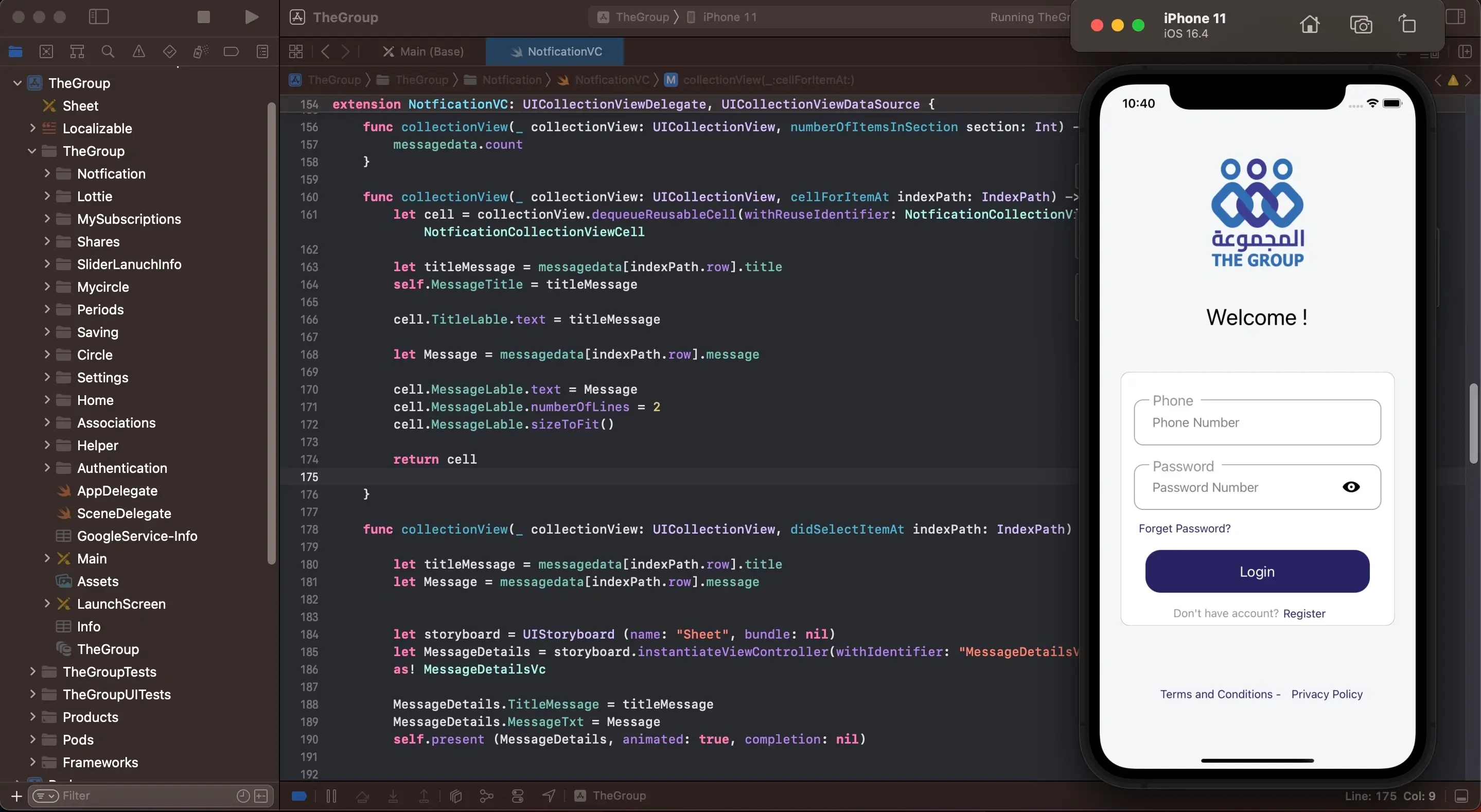
Task: Click the TheGroup file in navigator
Action: click(x=107, y=649)
